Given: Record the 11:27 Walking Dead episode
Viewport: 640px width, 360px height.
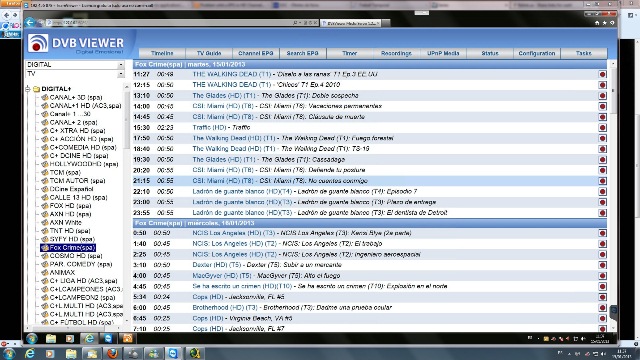Looking at the screenshot, I should 602,74.
